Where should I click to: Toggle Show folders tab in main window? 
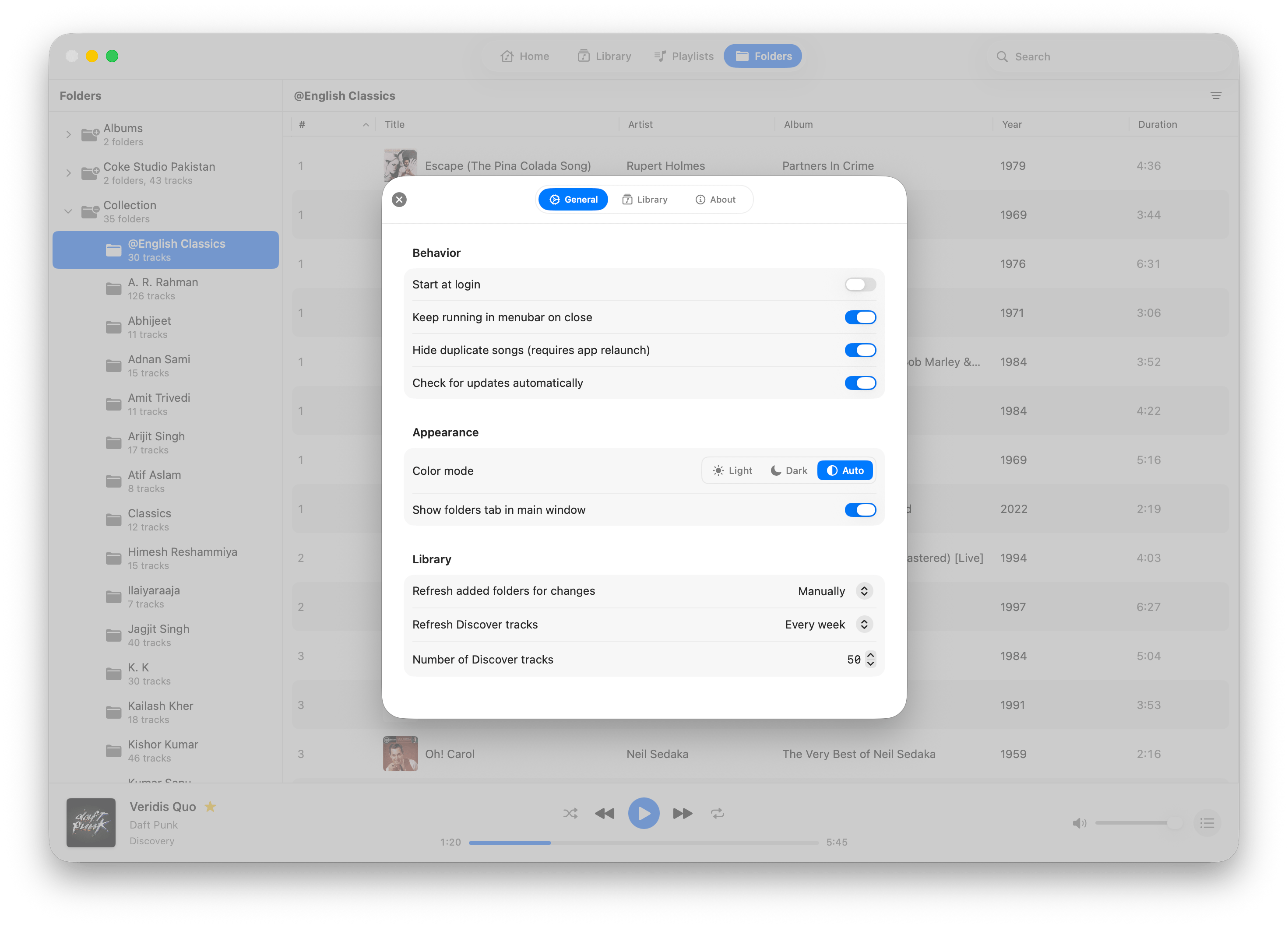(860, 510)
